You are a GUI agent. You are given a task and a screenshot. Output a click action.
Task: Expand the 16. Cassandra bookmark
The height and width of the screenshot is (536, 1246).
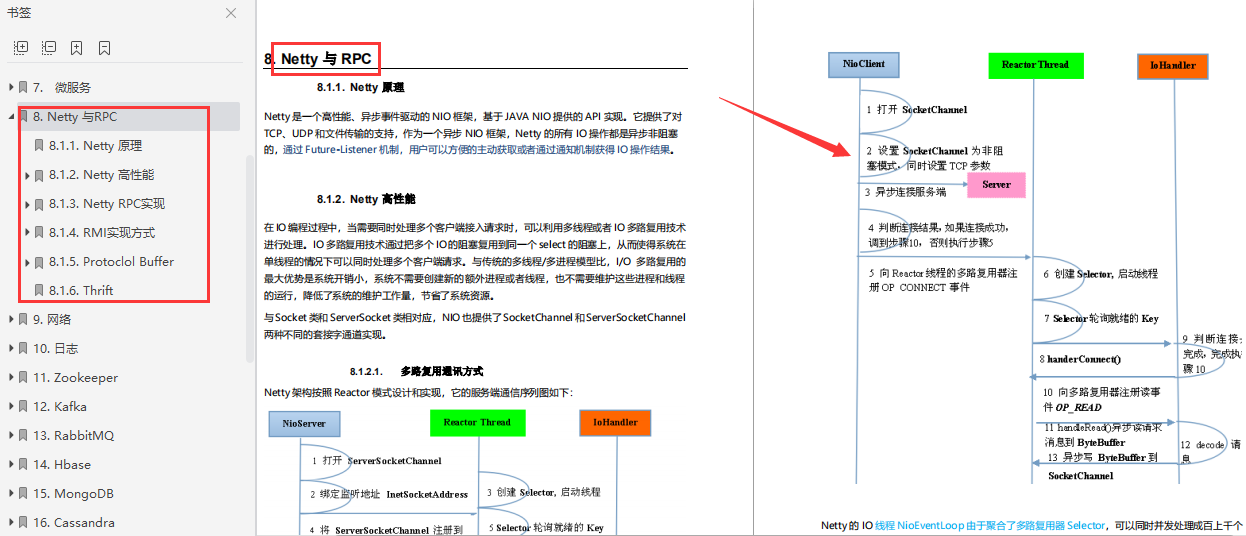[x=11, y=523]
